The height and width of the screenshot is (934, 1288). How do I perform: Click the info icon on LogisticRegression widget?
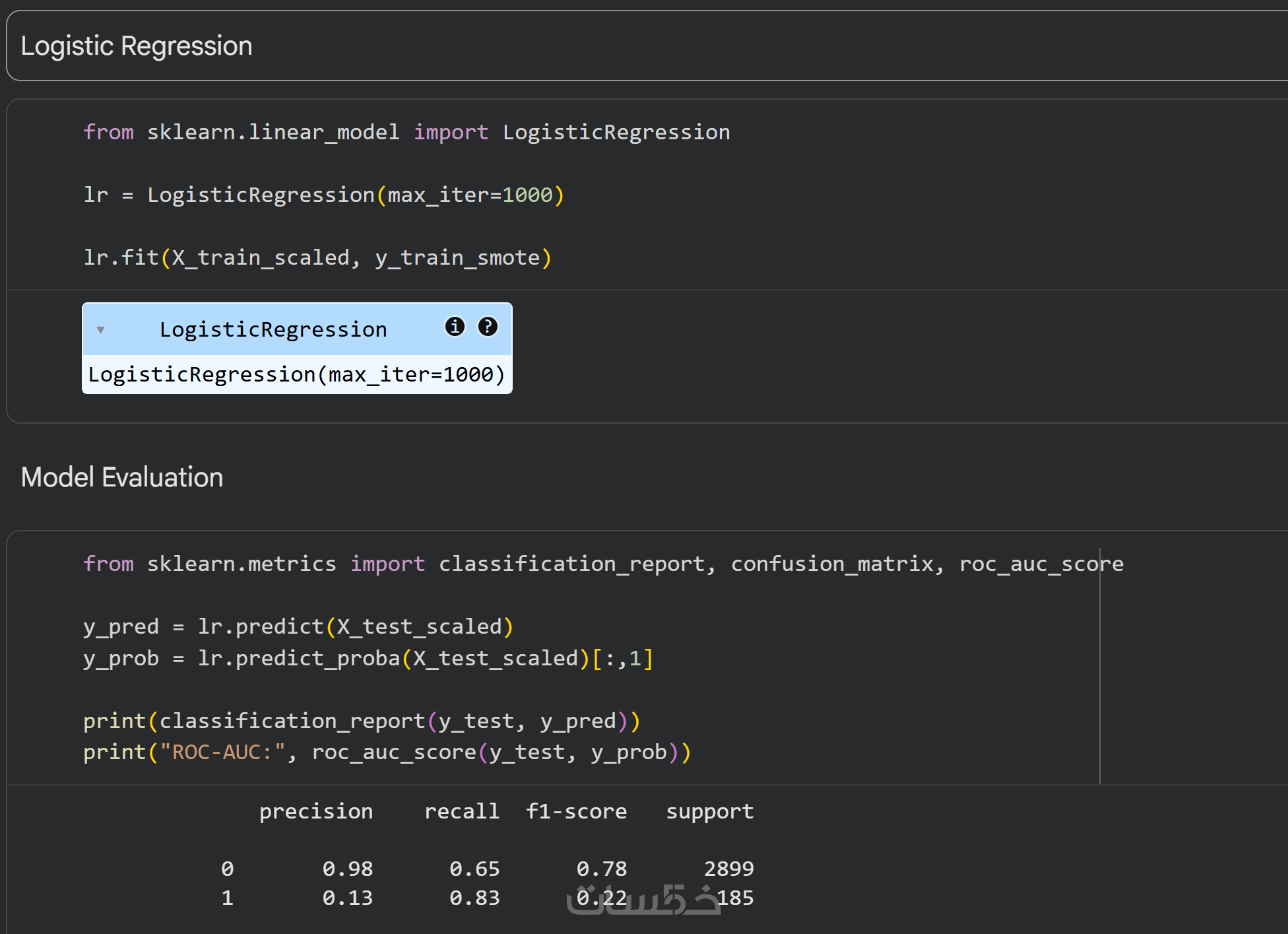[x=455, y=326]
